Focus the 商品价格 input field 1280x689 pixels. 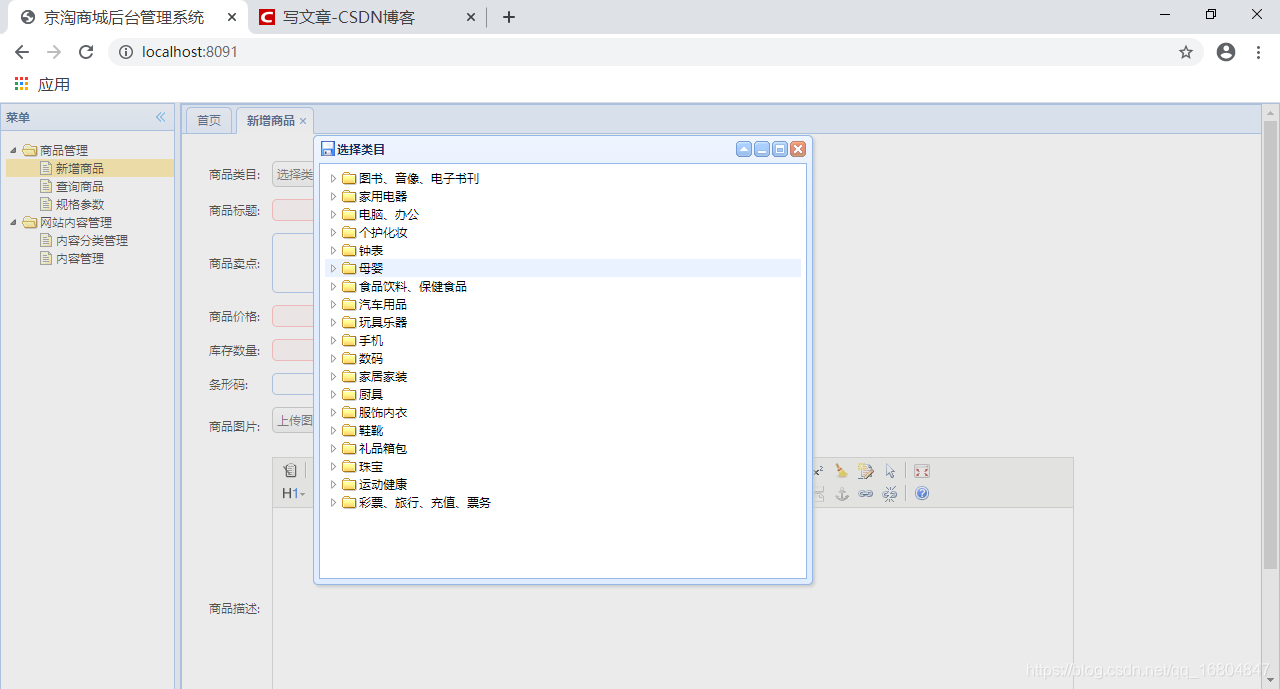[x=293, y=316]
